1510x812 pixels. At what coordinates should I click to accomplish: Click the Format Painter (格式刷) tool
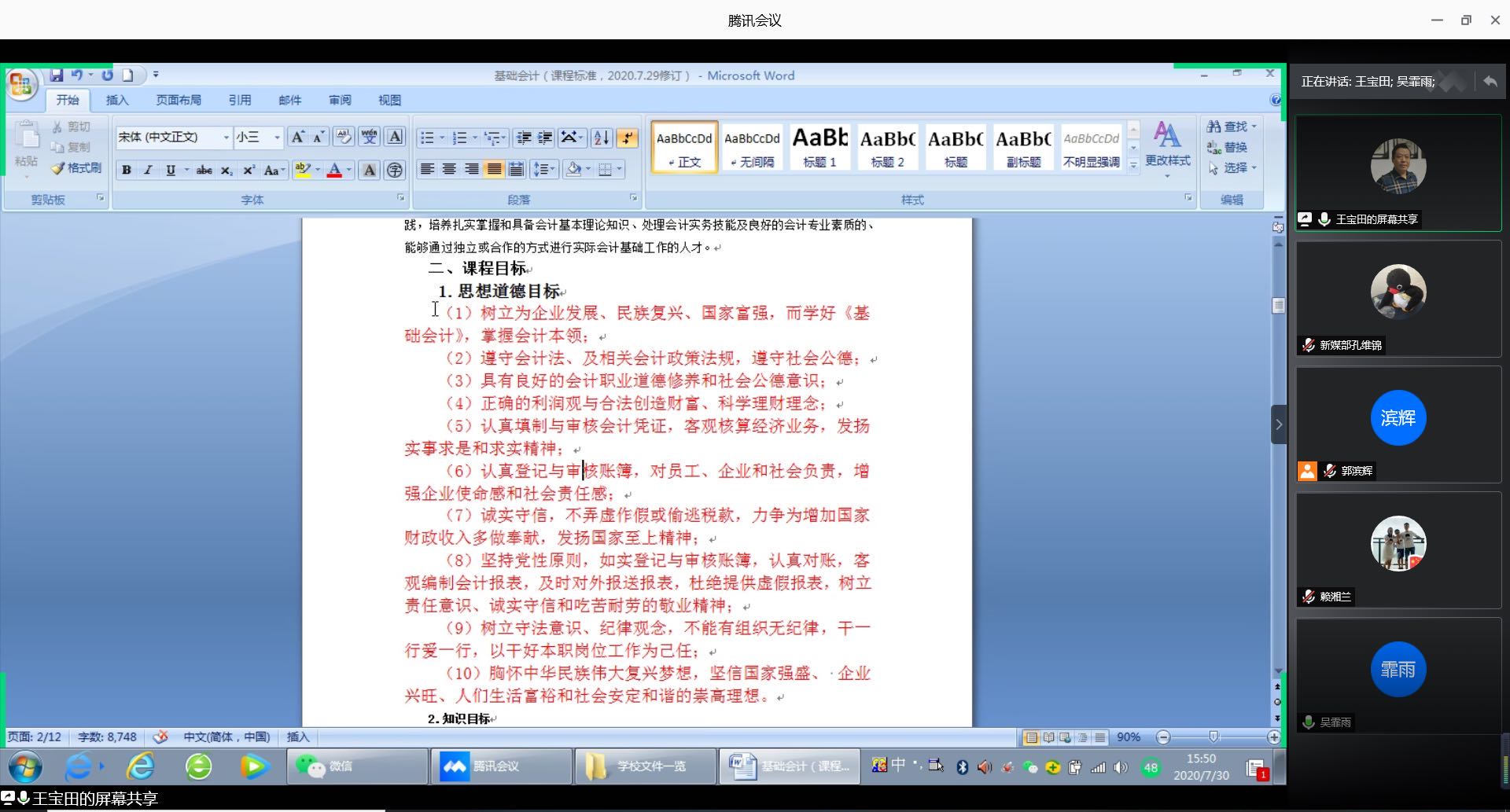pos(76,168)
